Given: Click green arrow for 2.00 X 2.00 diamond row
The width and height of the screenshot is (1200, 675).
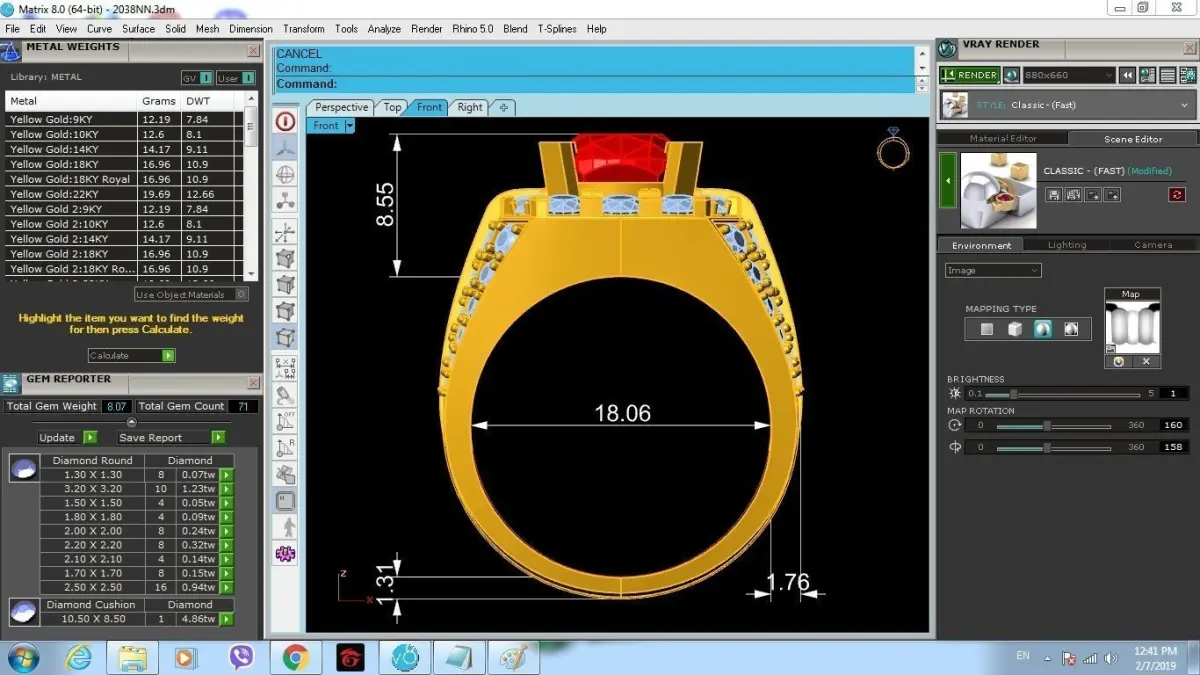Looking at the screenshot, I should pyautogui.click(x=226, y=531).
